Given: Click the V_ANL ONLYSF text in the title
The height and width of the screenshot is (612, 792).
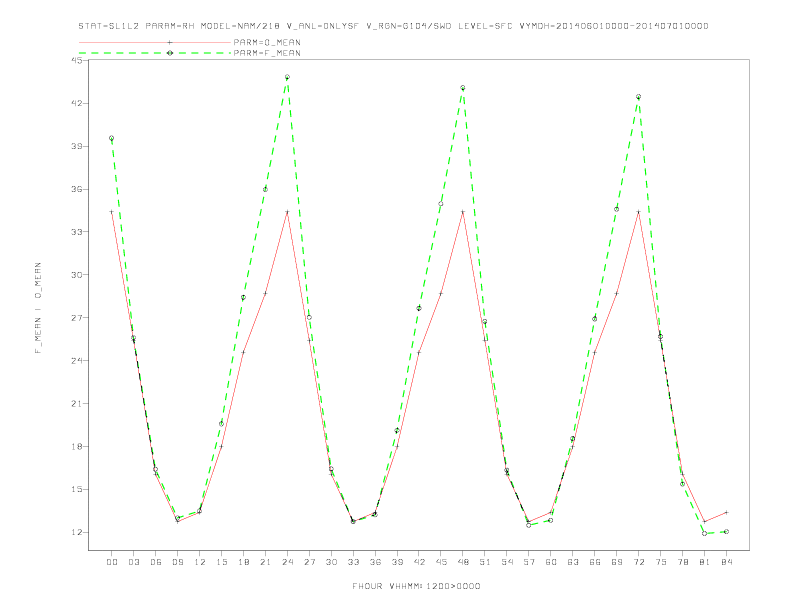Looking at the screenshot, I should point(323,26).
